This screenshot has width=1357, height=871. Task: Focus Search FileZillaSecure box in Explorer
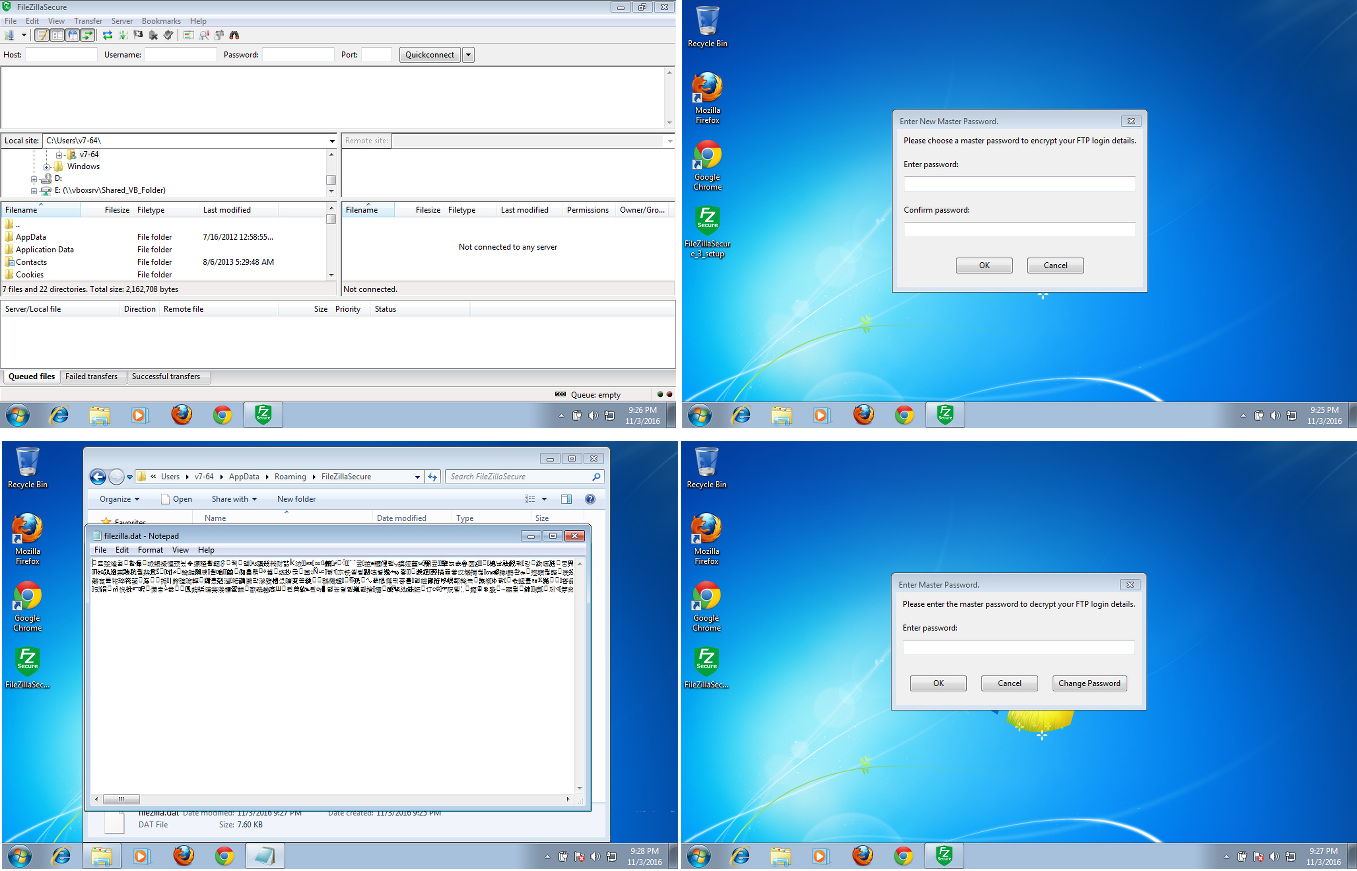525,477
